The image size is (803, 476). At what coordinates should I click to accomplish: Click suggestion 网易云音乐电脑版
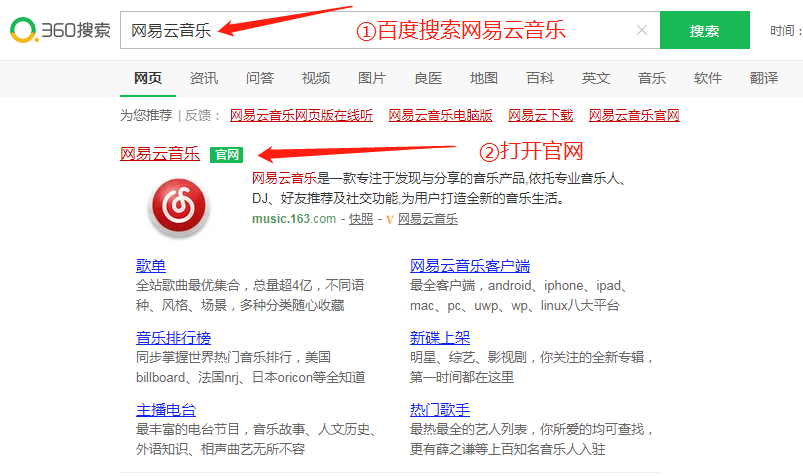point(440,116)
